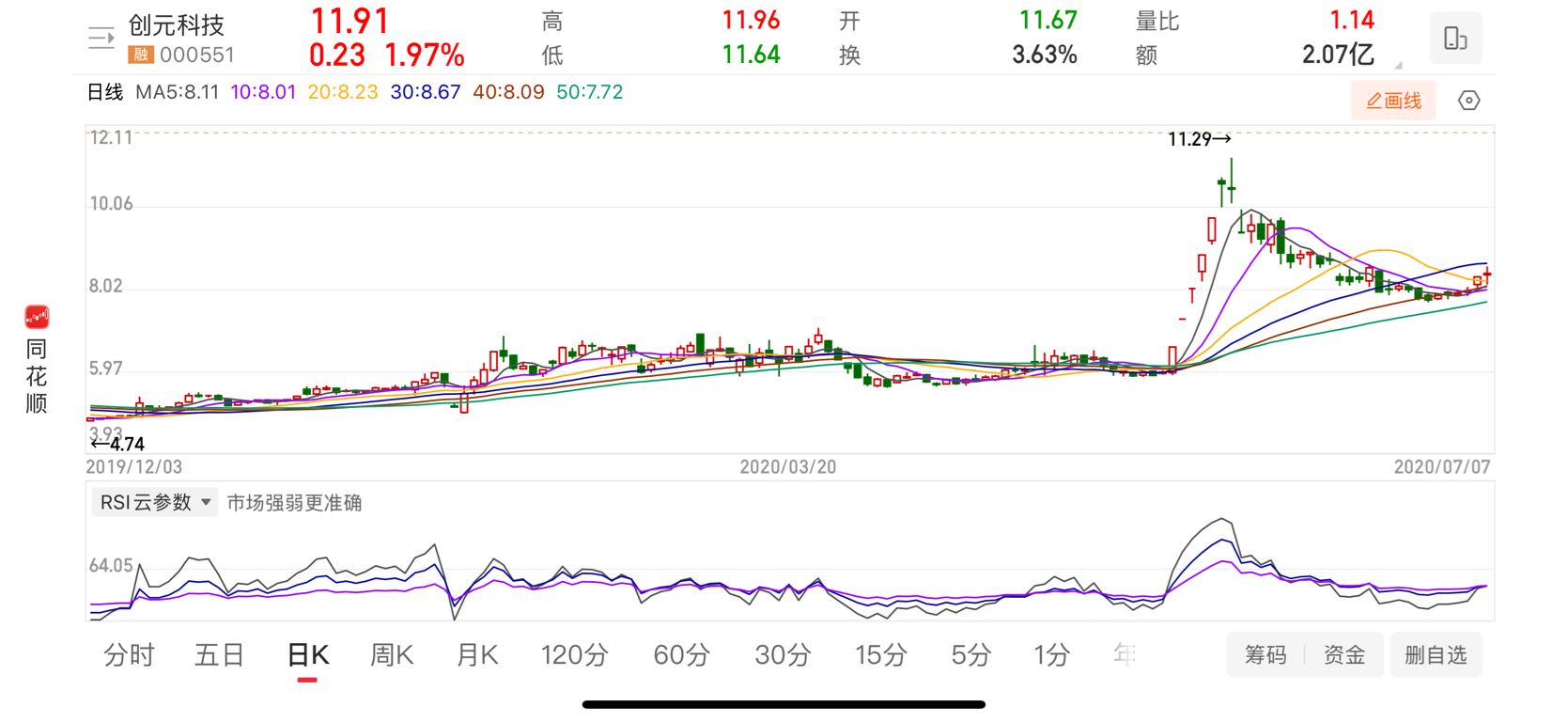Select the 日K daily candlestick tab
1568x722 pixels.
307,654
